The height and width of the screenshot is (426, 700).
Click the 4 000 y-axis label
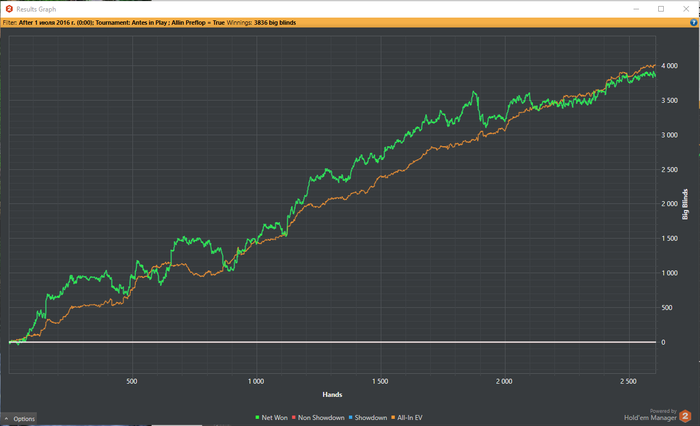click(x=669, y=66)
